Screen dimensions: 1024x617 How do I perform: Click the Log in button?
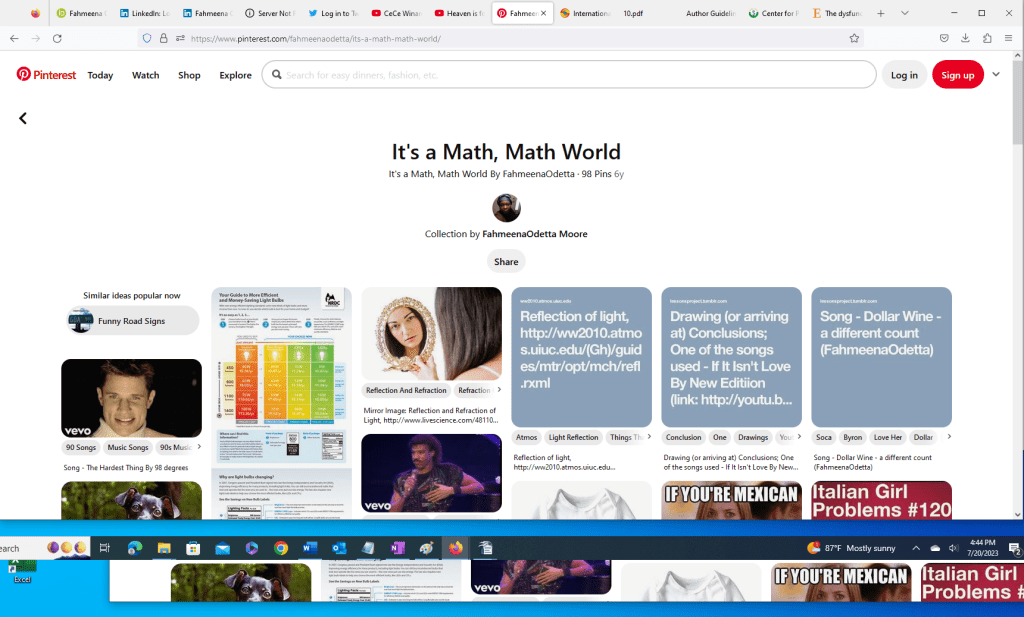coord(903,74)
